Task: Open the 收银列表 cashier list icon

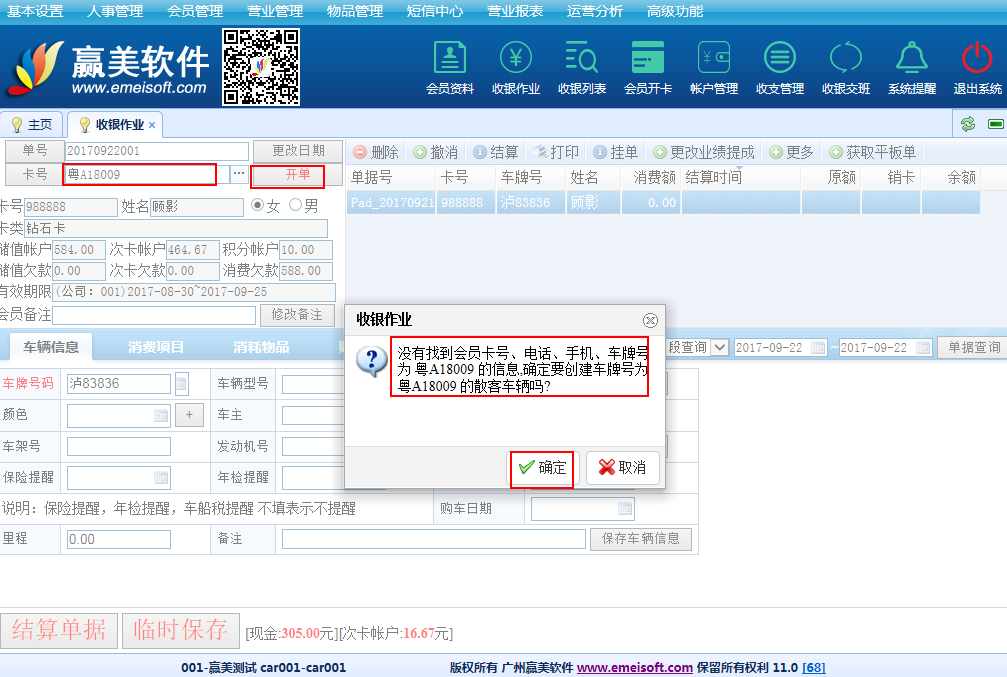Action: (x=582, y=66)
